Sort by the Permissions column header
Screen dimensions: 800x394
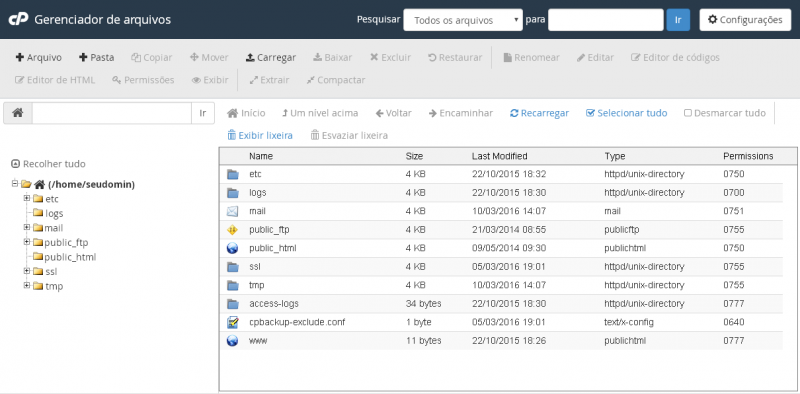click(x=748, y=156)
